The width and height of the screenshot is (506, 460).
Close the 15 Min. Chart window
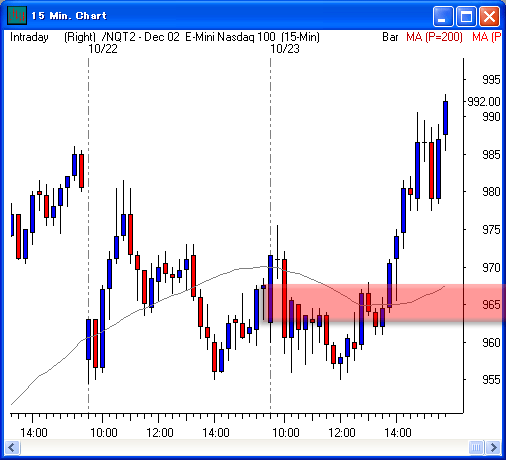tap(489, 16)
